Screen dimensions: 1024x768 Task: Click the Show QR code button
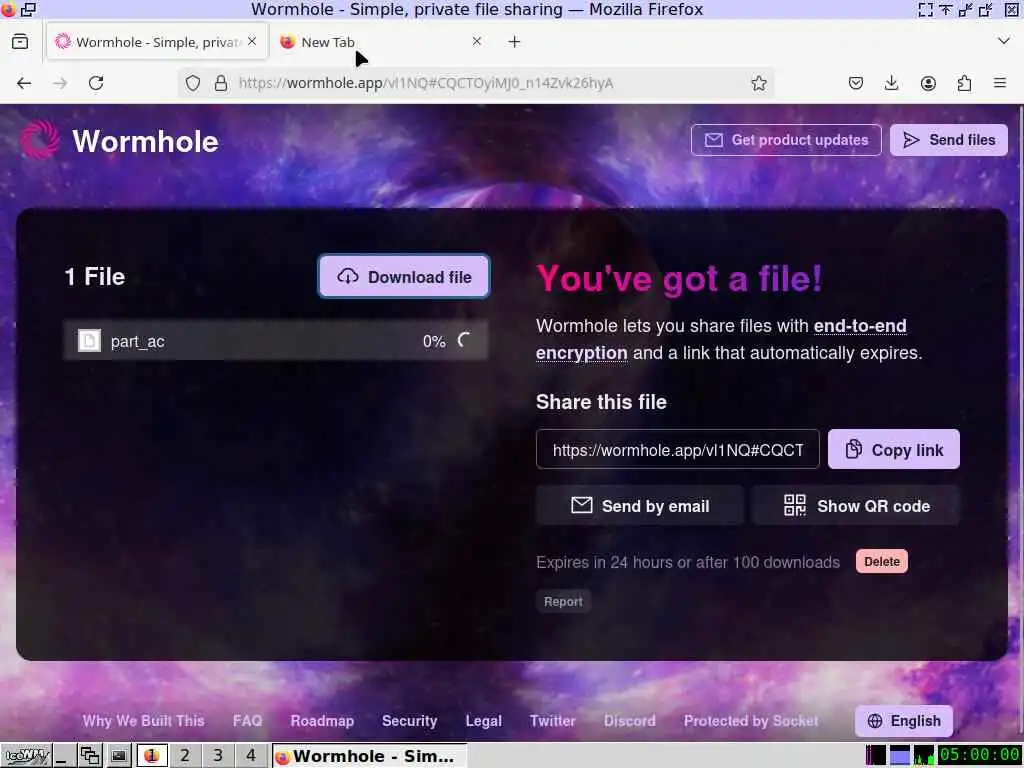click(x=856, y=505)
